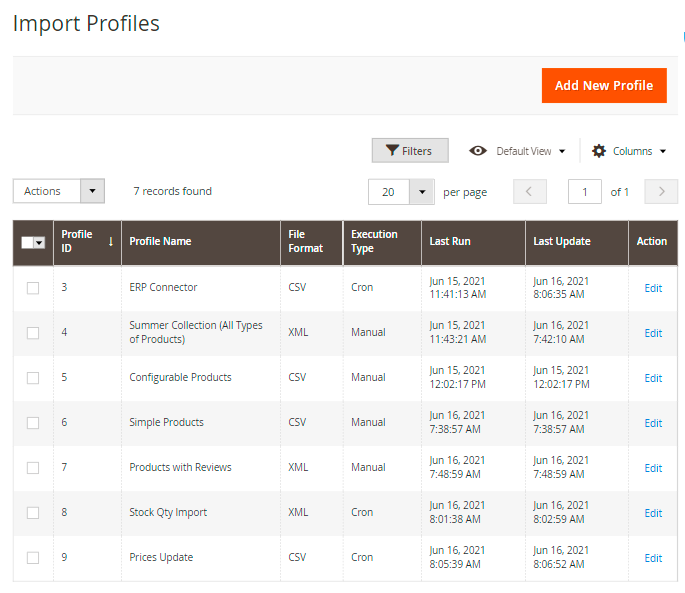The image size is (685, 593).
Task: Check the Prices Update row checkbox
Action: 33,558
